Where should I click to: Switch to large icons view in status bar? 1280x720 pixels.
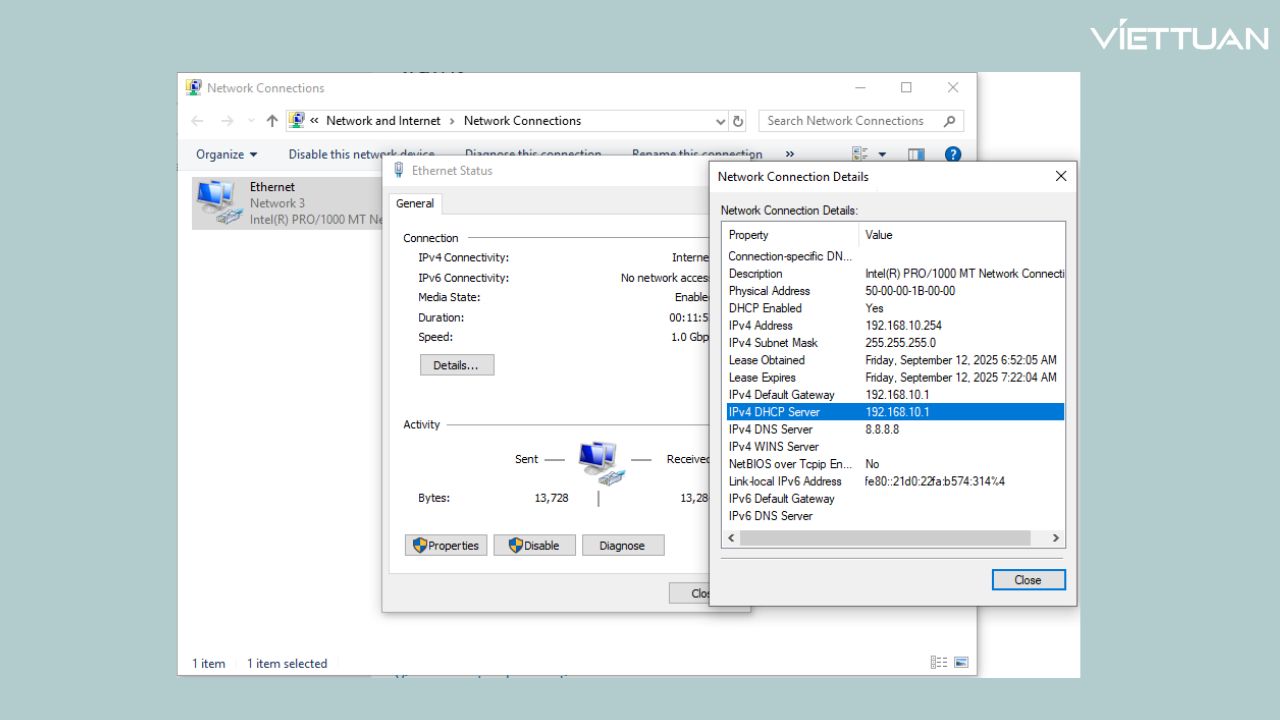961,663
